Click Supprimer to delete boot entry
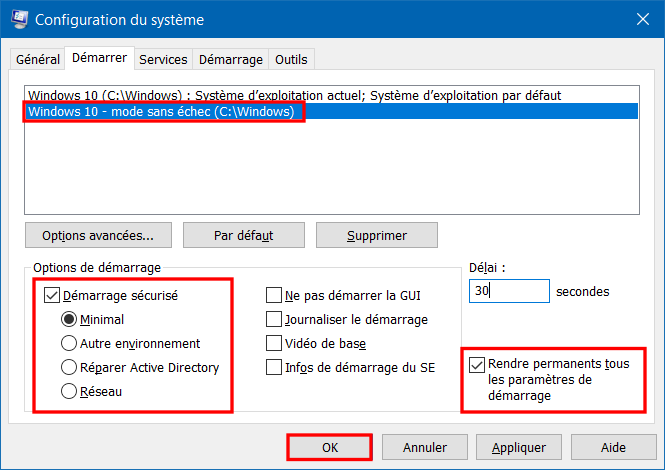The width and height of the screenshot is (665, 470). click(x=377, y=235)
